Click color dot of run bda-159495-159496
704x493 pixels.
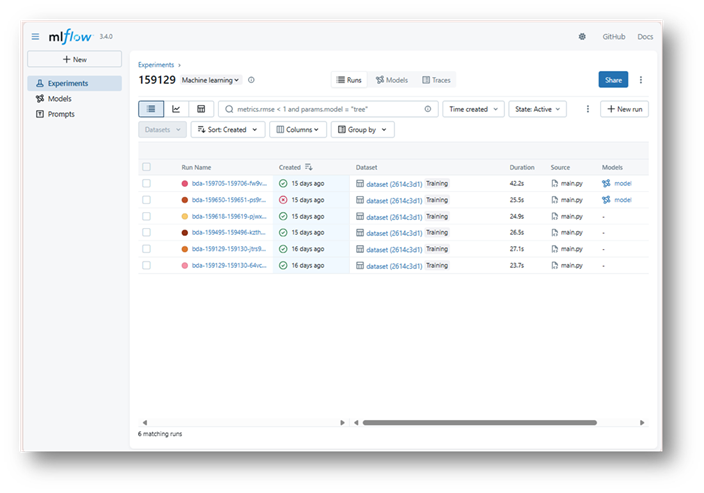point(185,233)
